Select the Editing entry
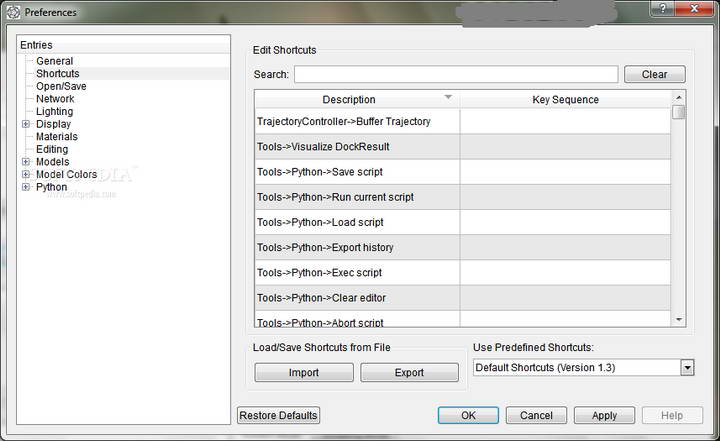Image resolution: width=720 pixels, height=441 pixels. click(x=52, y=149)
